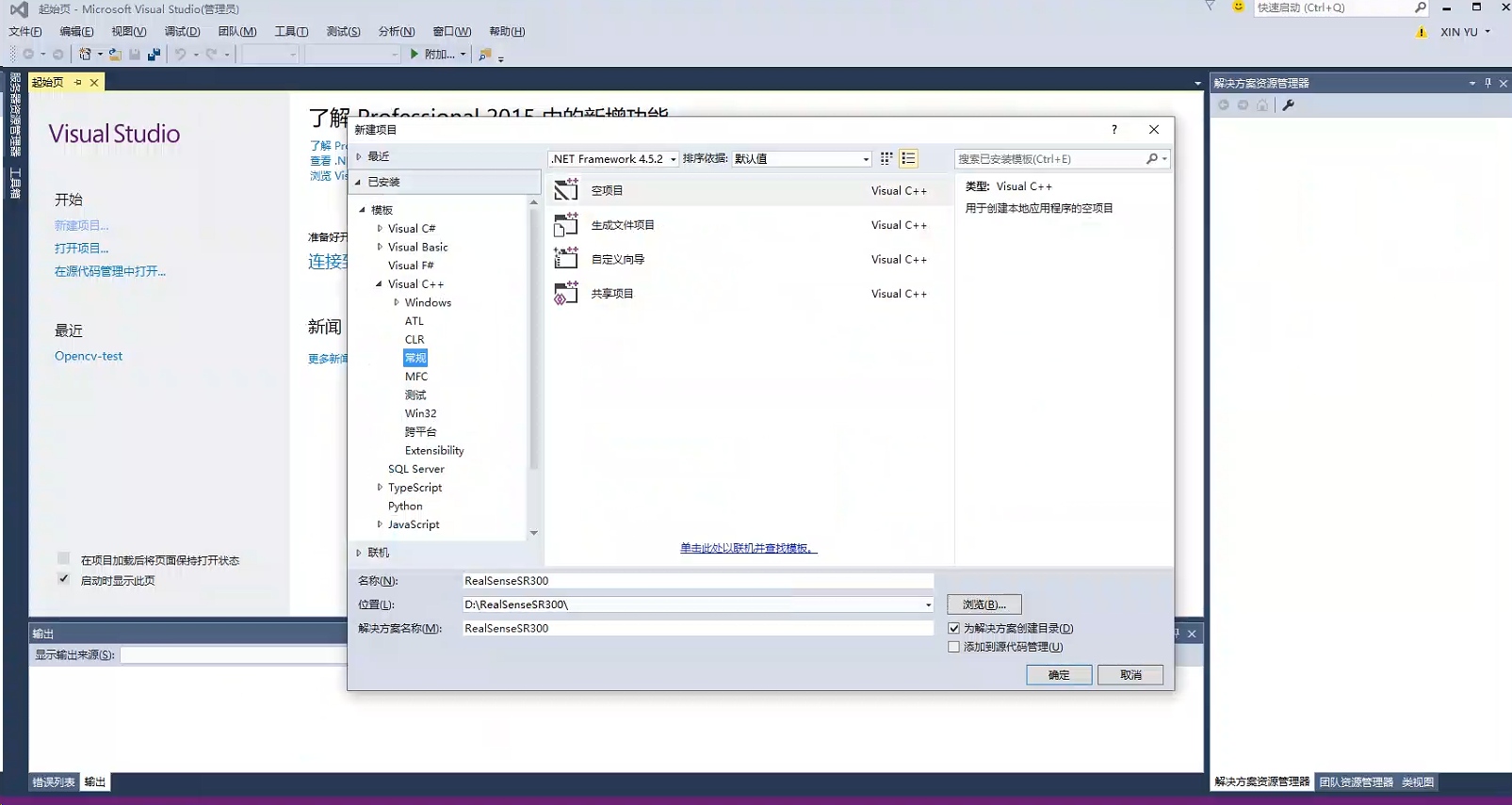Collapse the Visual C++ tree node
Screen dimensions: 1512x805
[379, 283]
